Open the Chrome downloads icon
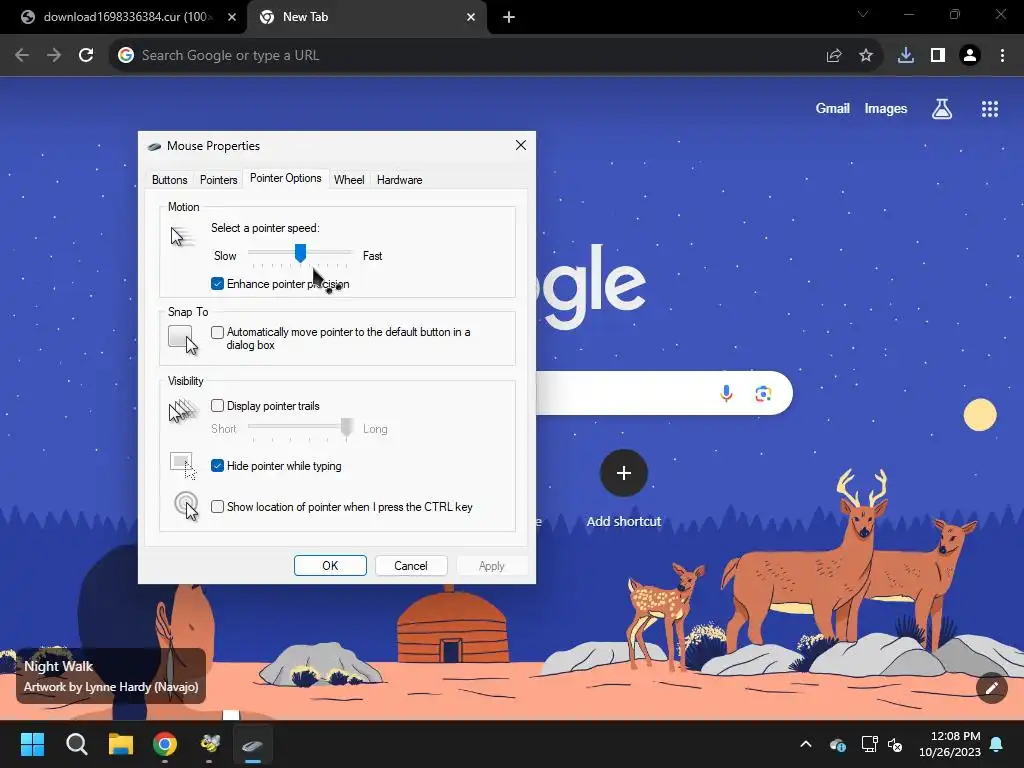 point(906,56)
